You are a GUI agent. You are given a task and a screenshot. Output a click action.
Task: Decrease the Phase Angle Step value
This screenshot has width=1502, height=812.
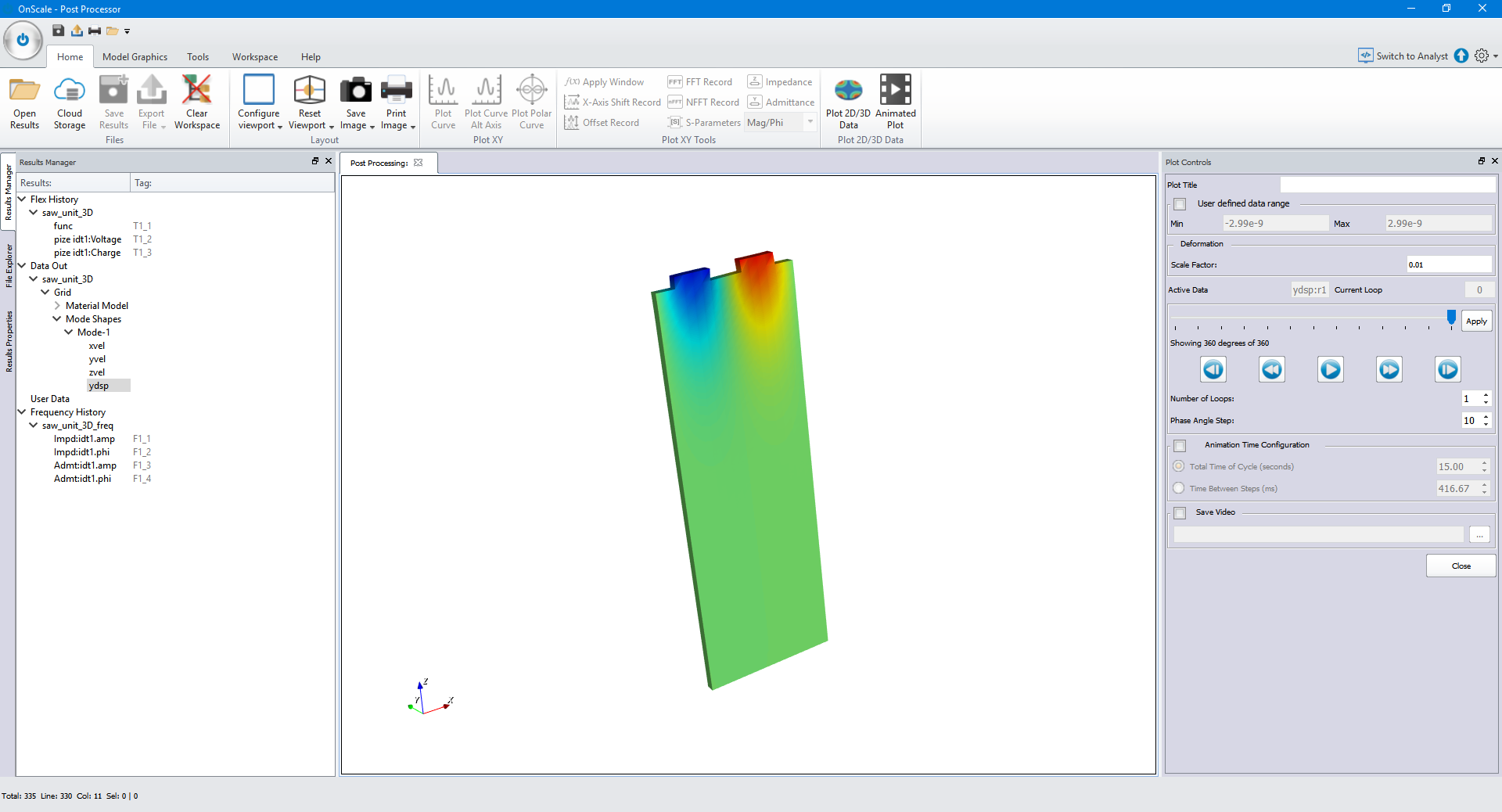pos(1486,425)
